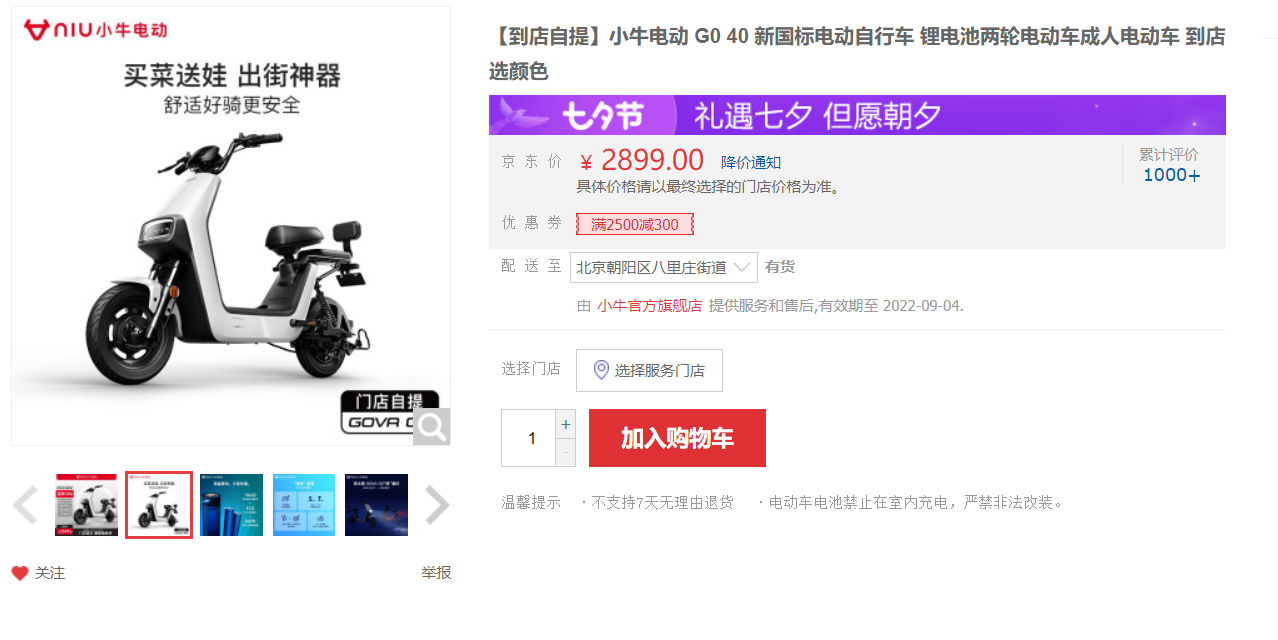Select the dark night scene thumbnail
Viewport: 1278px width, 640px height.
click(376, 505)
